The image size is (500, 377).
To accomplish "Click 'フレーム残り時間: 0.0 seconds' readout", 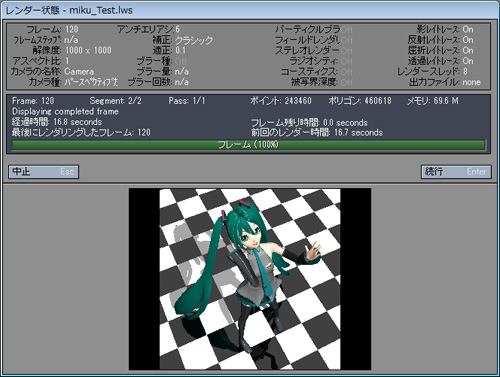I will tap(309, 123).
